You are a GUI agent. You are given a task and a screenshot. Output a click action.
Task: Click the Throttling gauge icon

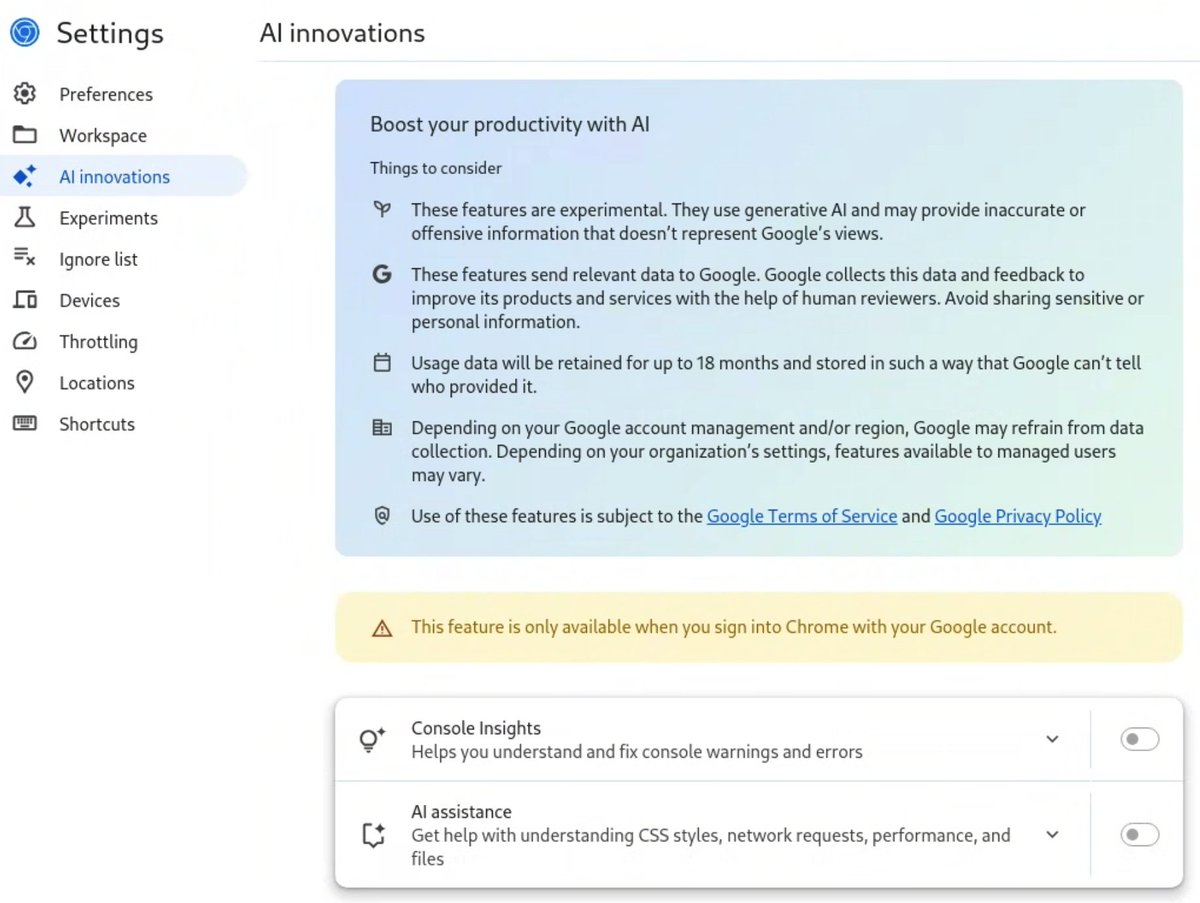[x=25, y=341]
